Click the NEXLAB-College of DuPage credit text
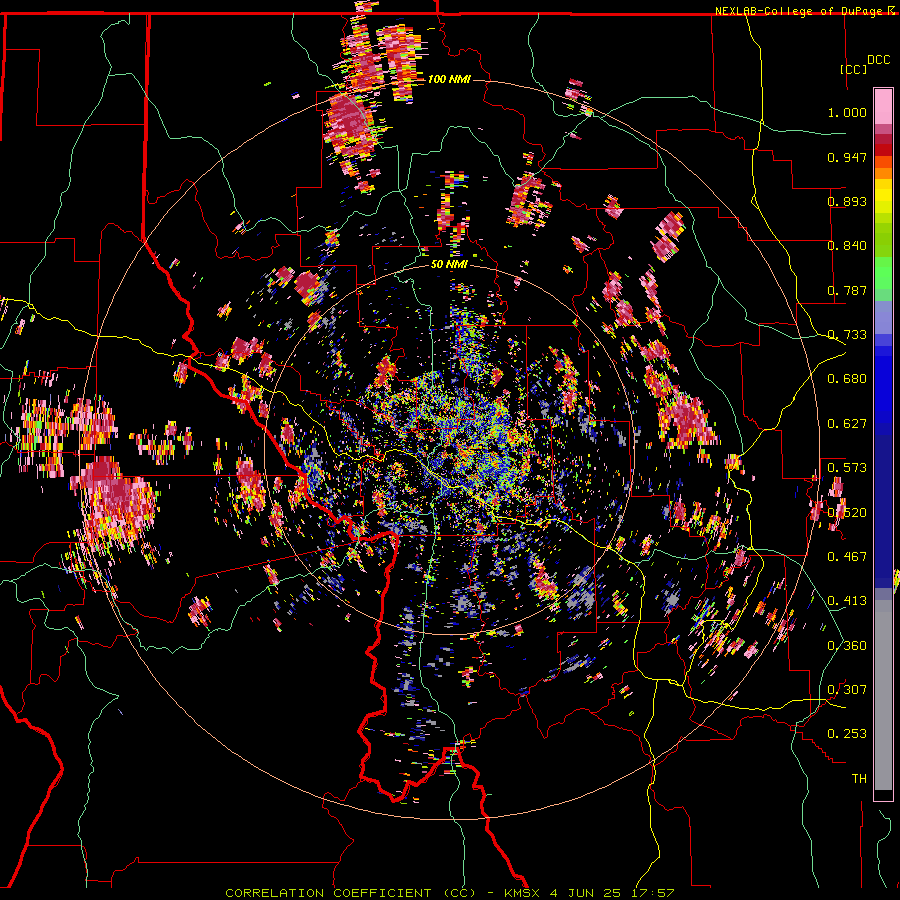Viewport: 900px width, 900px height. pos(801,11)
